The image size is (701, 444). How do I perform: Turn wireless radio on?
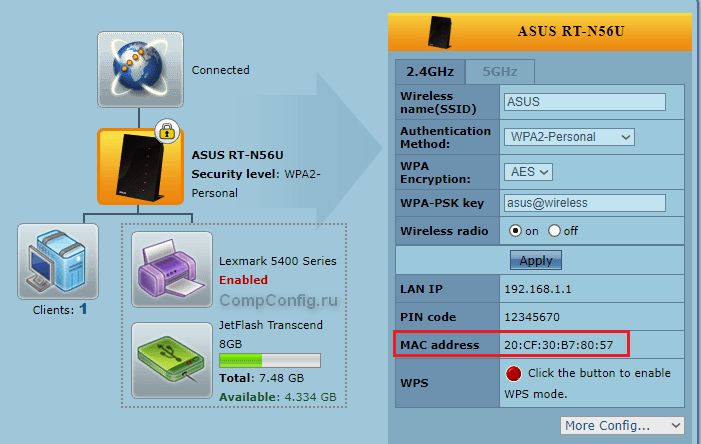pyautogui.click(x=515, y=231)
